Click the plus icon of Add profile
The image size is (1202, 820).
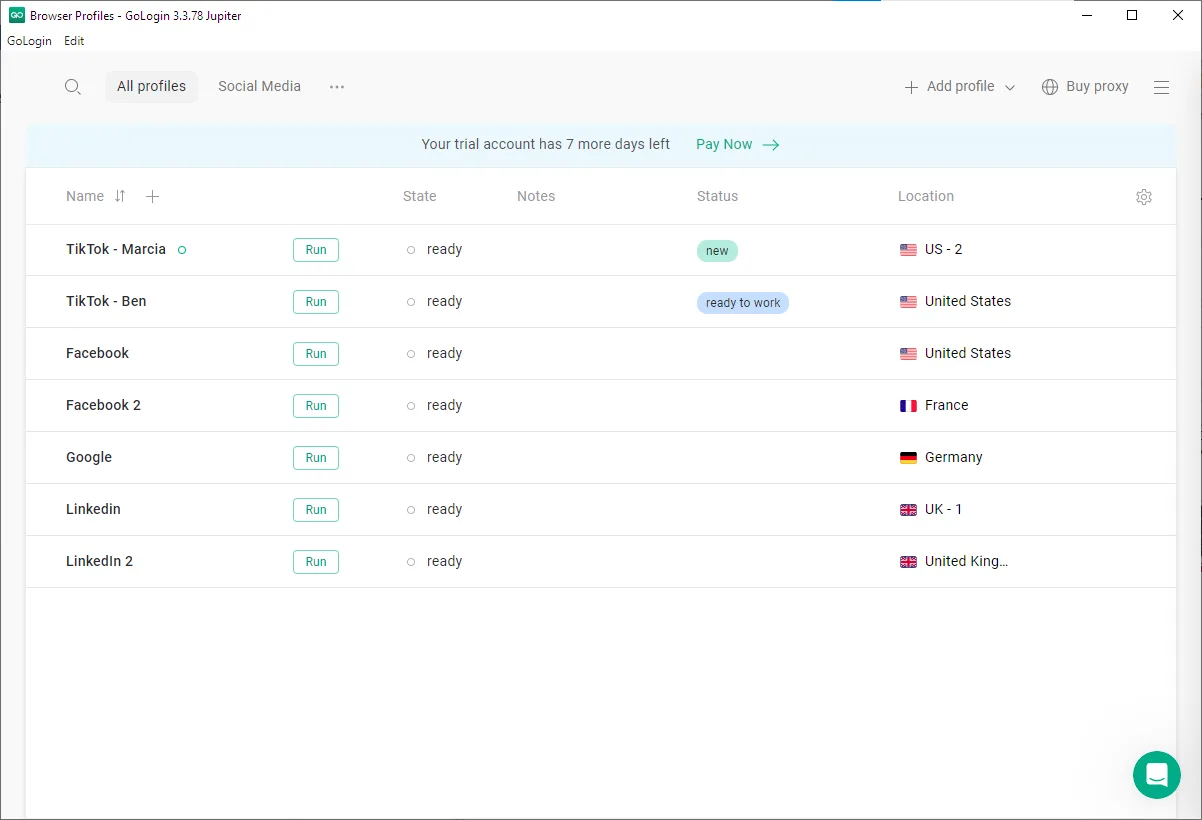click(x=911, y=87)
